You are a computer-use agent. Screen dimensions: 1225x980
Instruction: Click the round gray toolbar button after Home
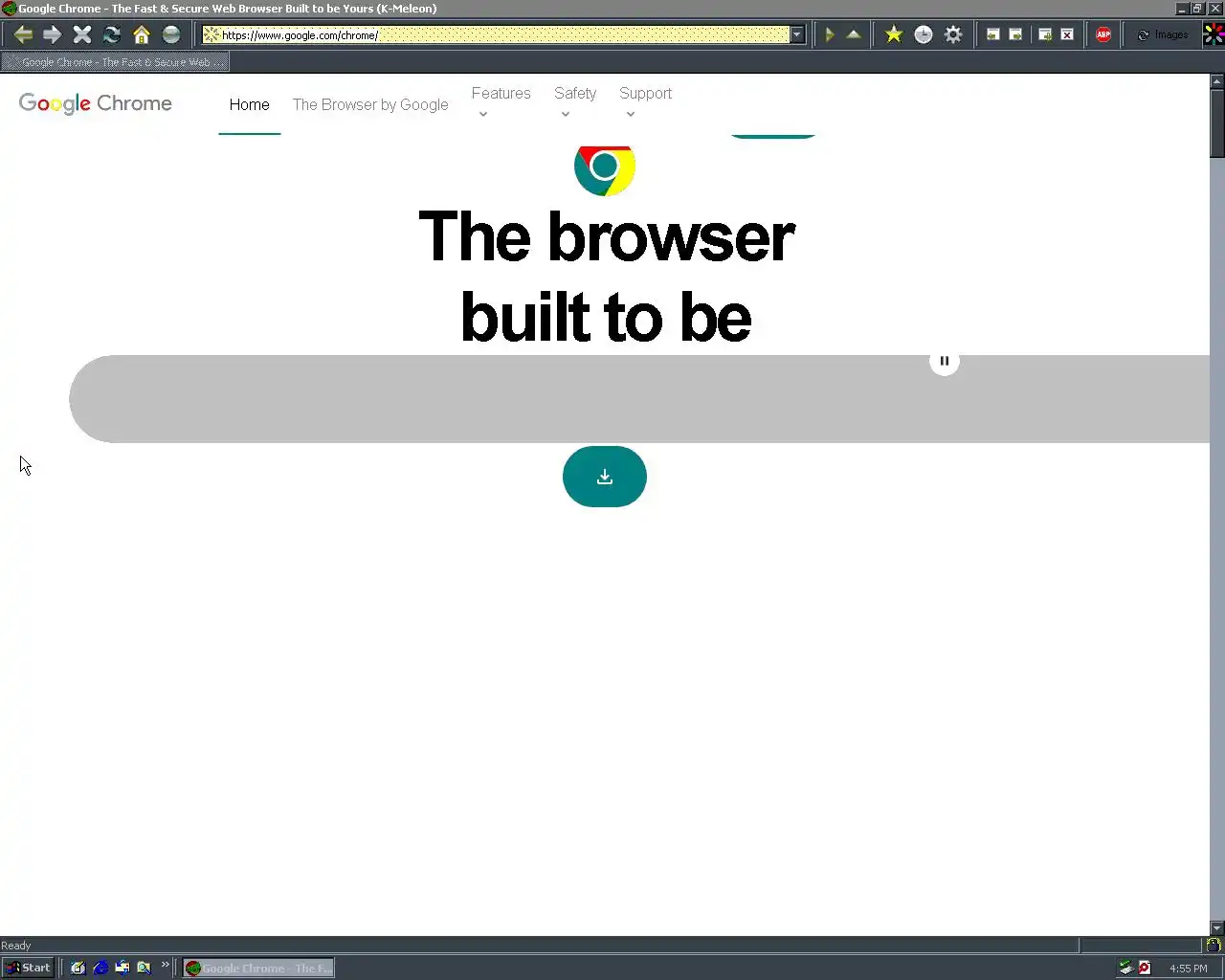click(x=171, y=34)
